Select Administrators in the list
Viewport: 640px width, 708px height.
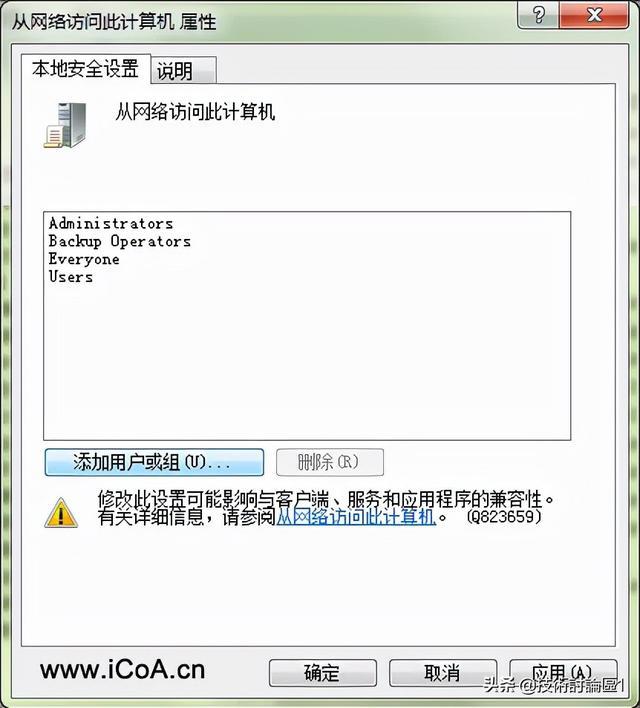click(x=111, y=224)
